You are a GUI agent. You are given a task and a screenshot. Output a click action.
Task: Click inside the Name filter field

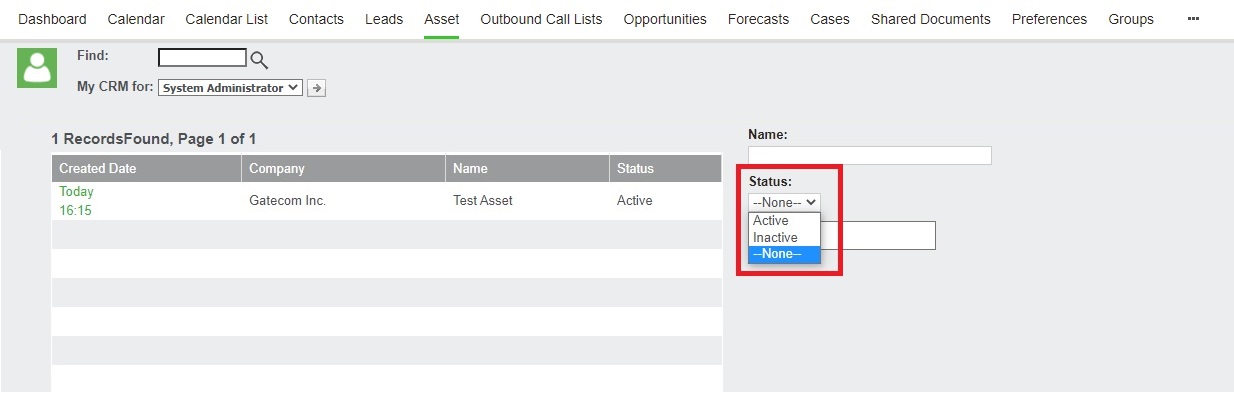coord(869,155)
